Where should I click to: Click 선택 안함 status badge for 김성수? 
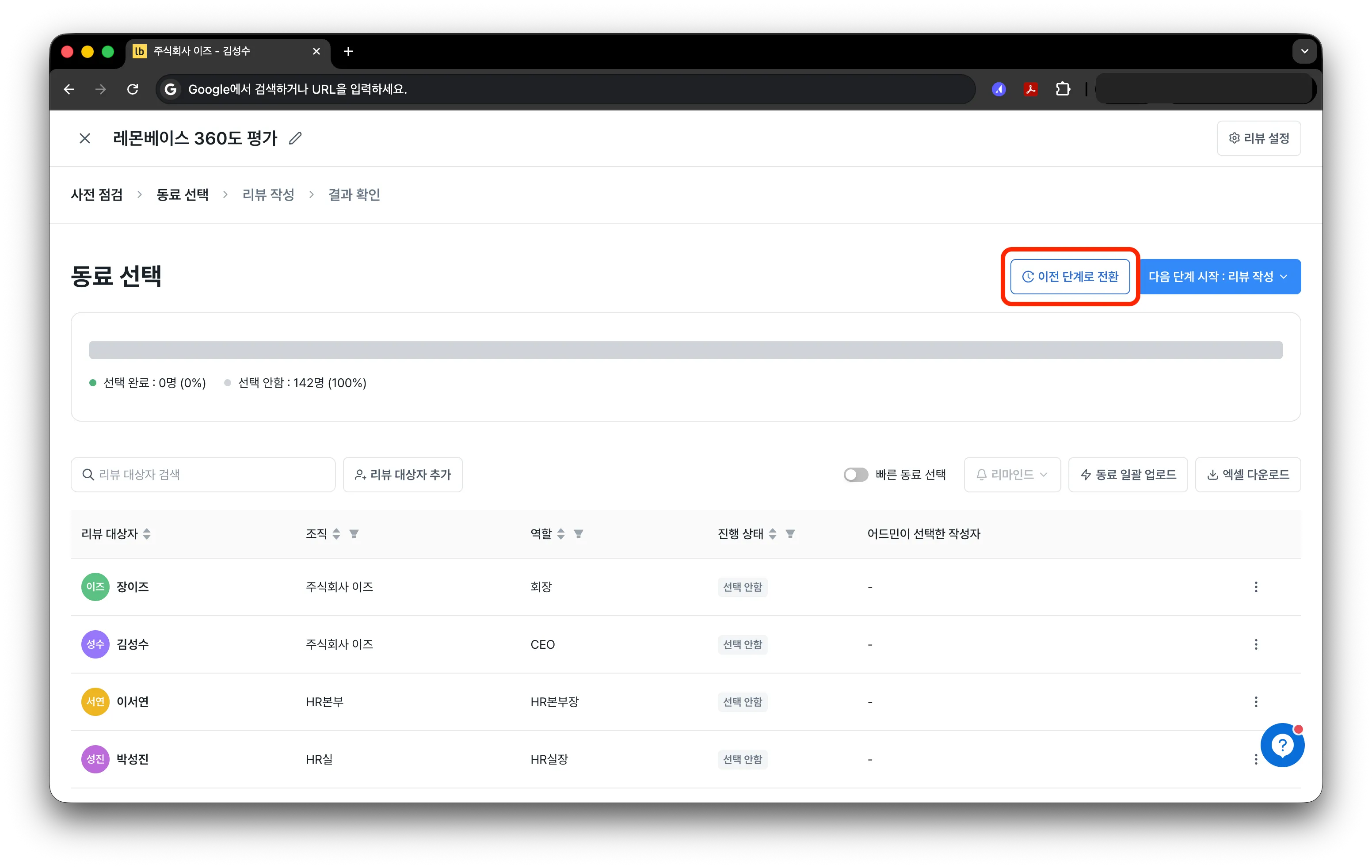pyautogui.click(x=743, y=645)
